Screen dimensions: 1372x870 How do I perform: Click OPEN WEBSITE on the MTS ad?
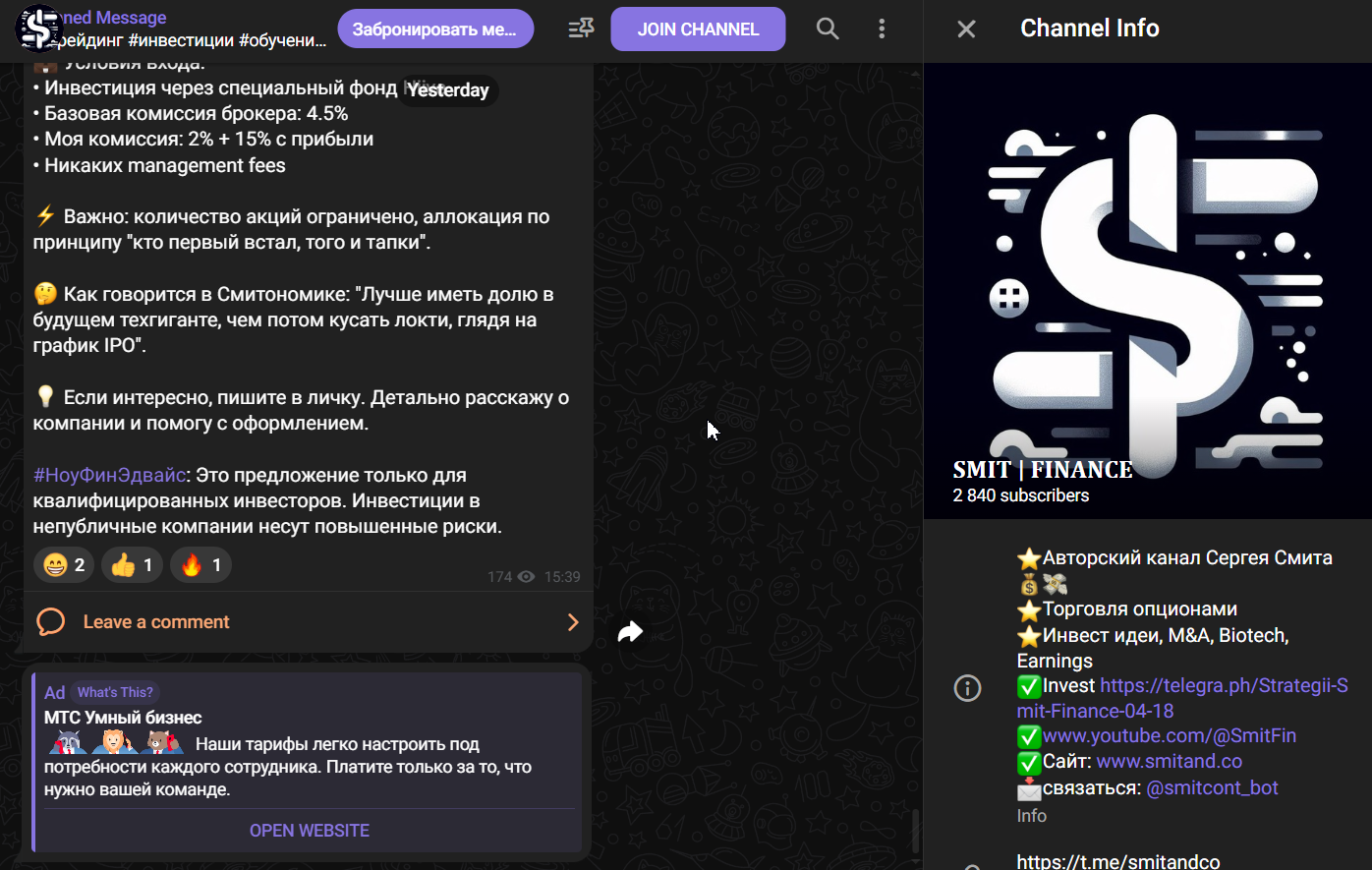pos(310,831)
